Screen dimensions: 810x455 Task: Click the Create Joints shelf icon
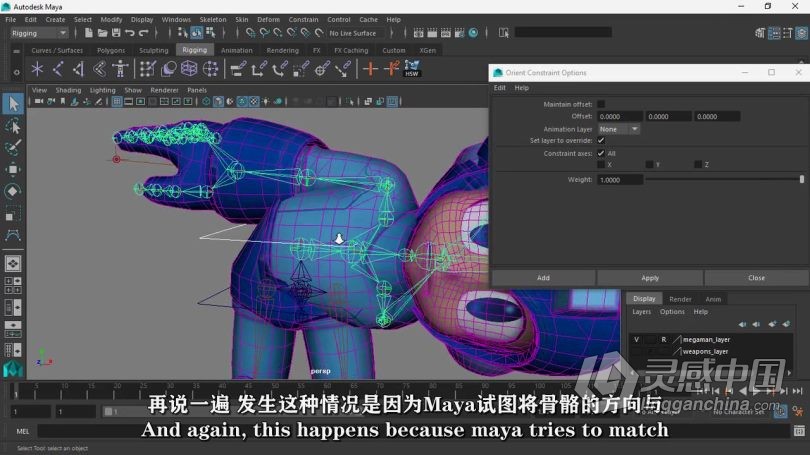click(x=58, y=69)
